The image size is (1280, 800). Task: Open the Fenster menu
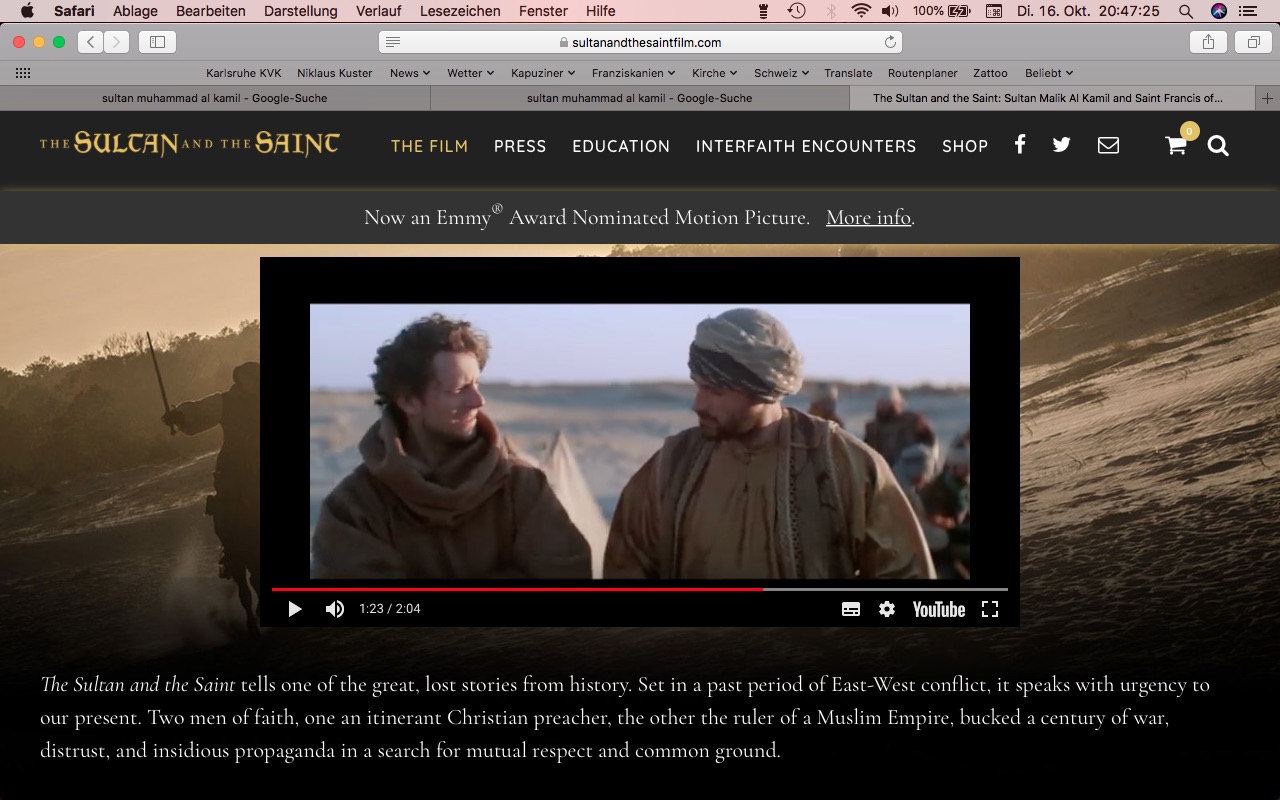543,11
